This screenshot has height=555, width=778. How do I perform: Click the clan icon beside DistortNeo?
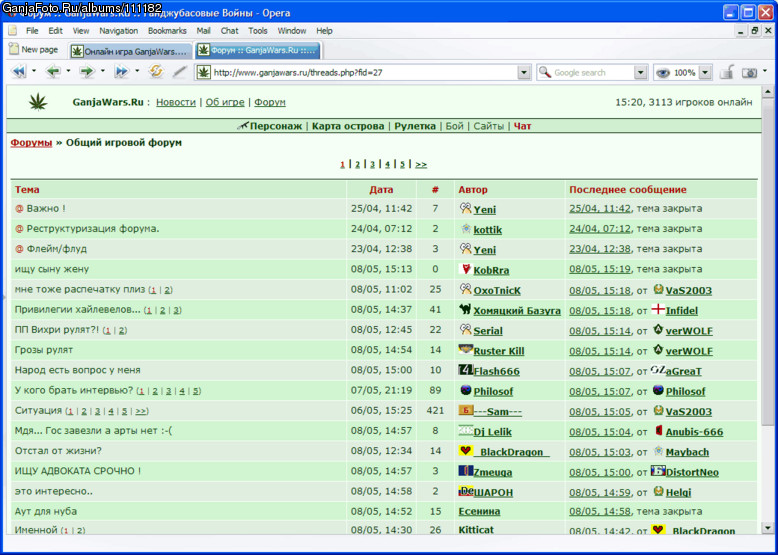658,471
